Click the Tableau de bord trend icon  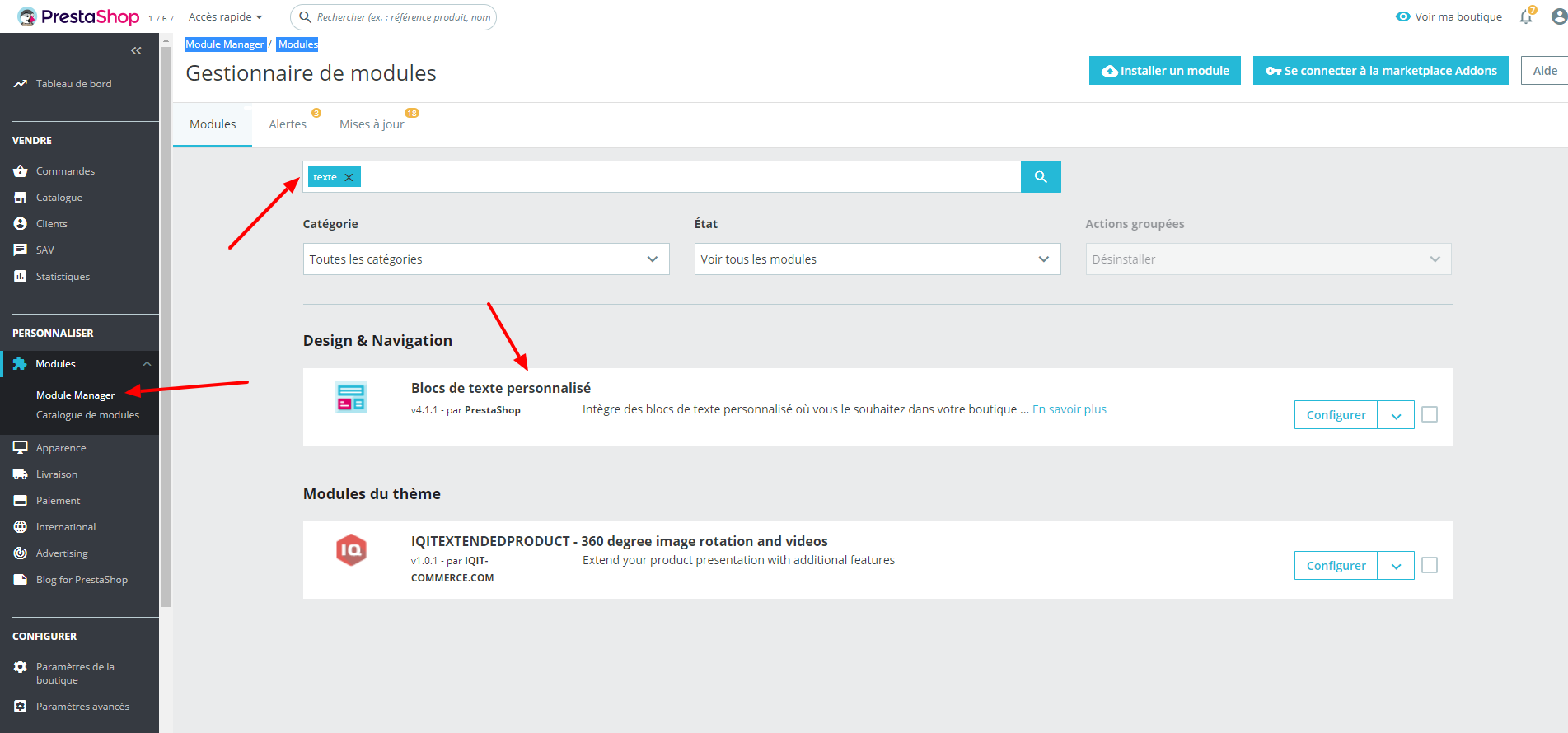click(21, 84)
